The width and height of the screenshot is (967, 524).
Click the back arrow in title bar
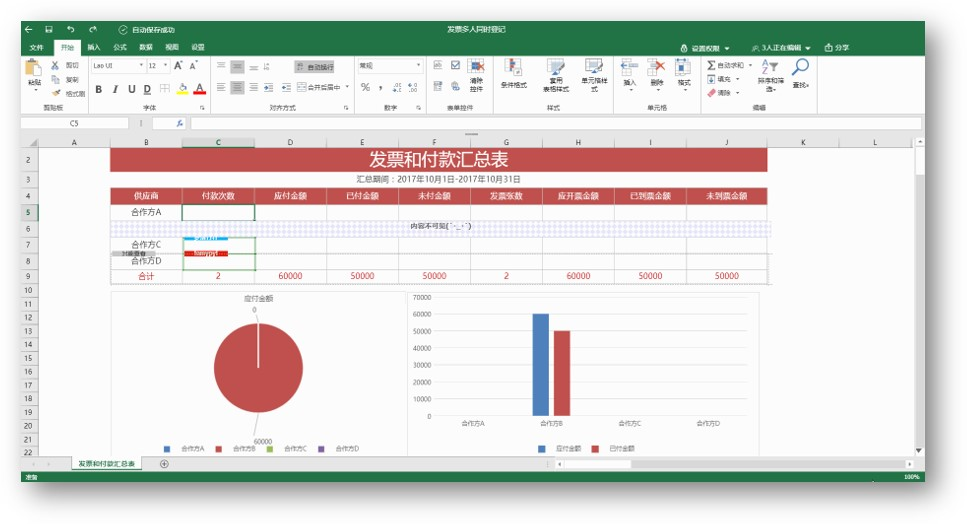[28, 29]
